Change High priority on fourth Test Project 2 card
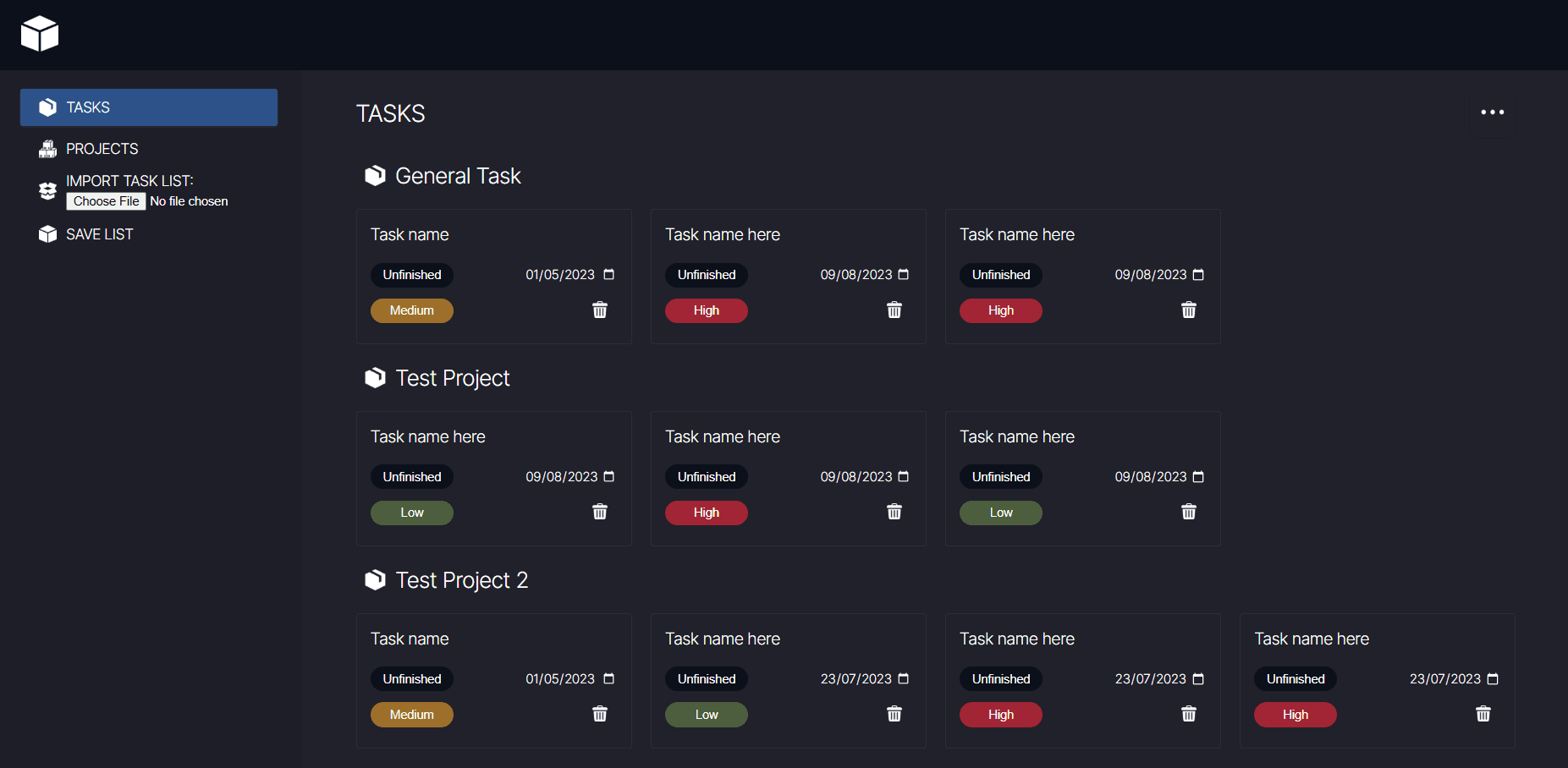The image size is (1568, 768). pyautogui.click(x=1296, y=715)
